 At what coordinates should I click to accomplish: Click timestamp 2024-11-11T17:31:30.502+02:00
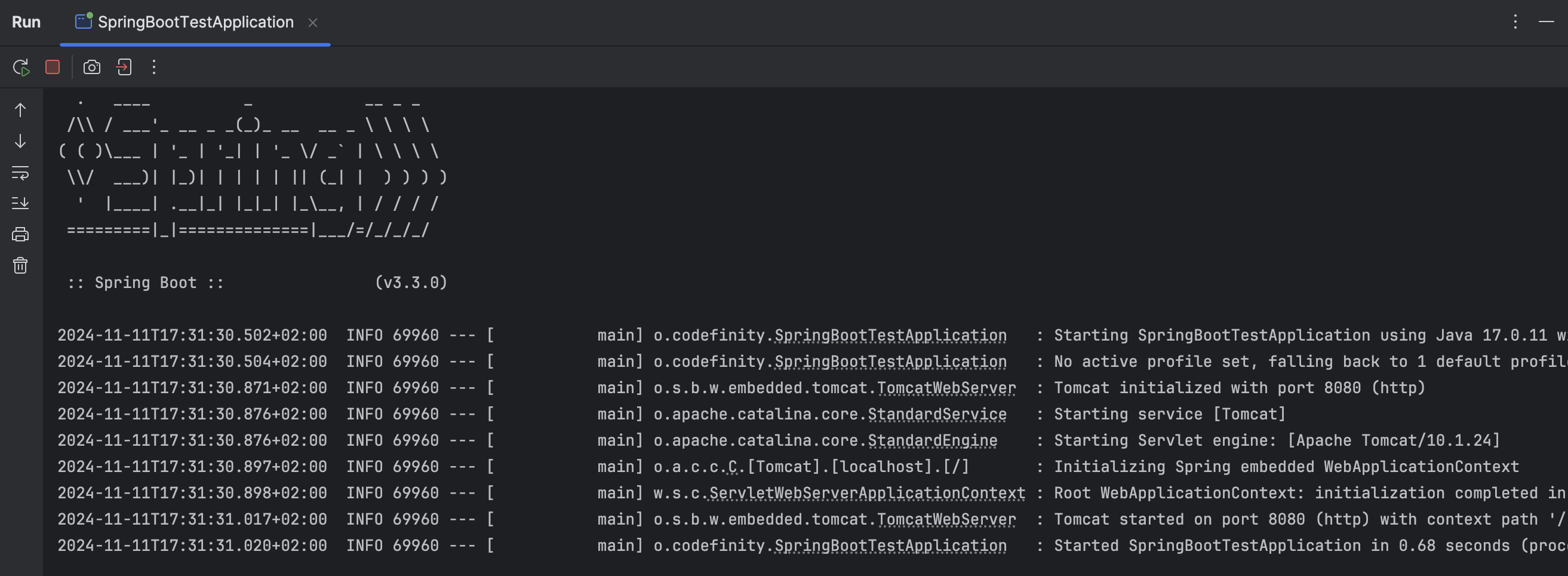[192, 335]
